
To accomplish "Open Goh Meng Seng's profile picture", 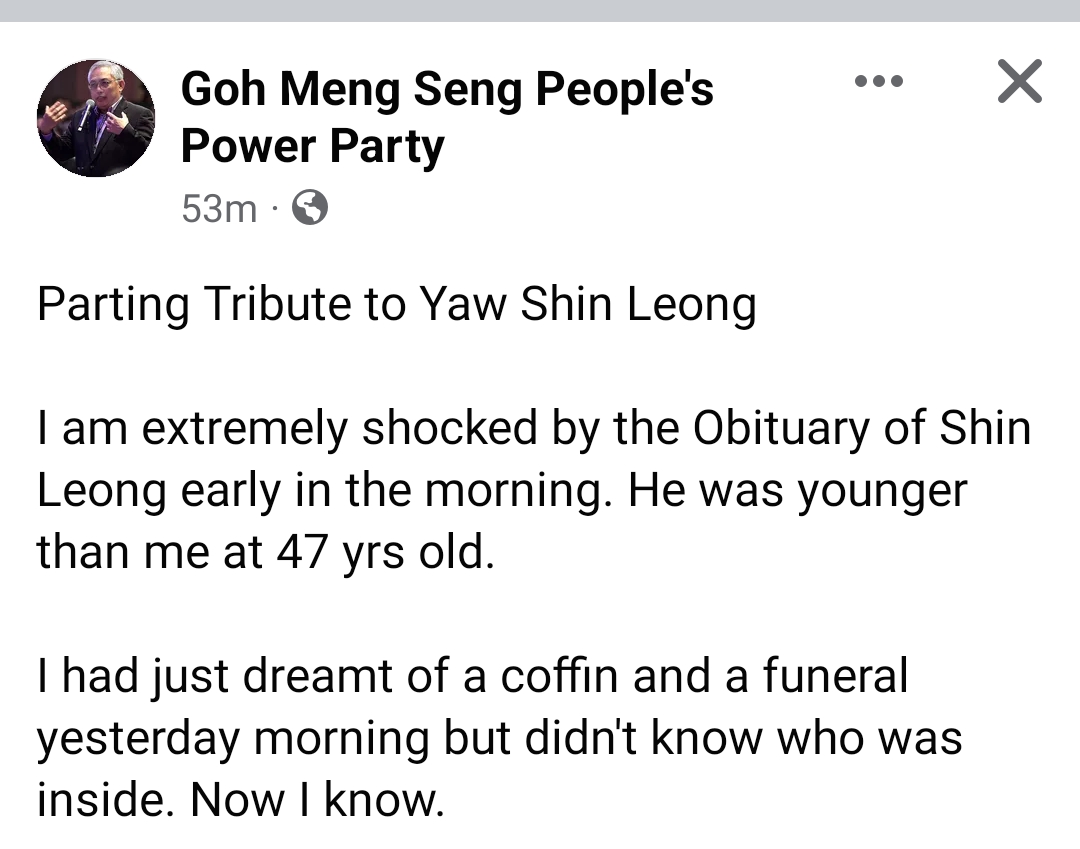I will point(96,118).
